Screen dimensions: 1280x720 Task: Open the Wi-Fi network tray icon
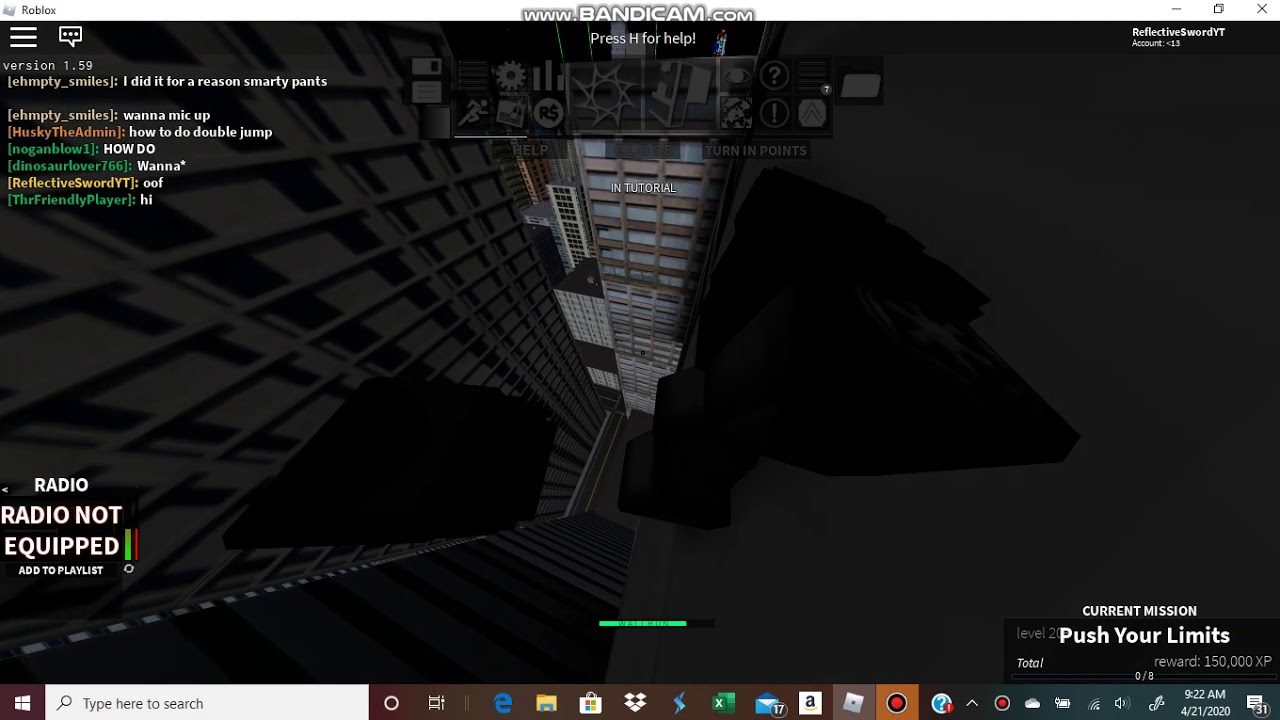coord(1094,703)
